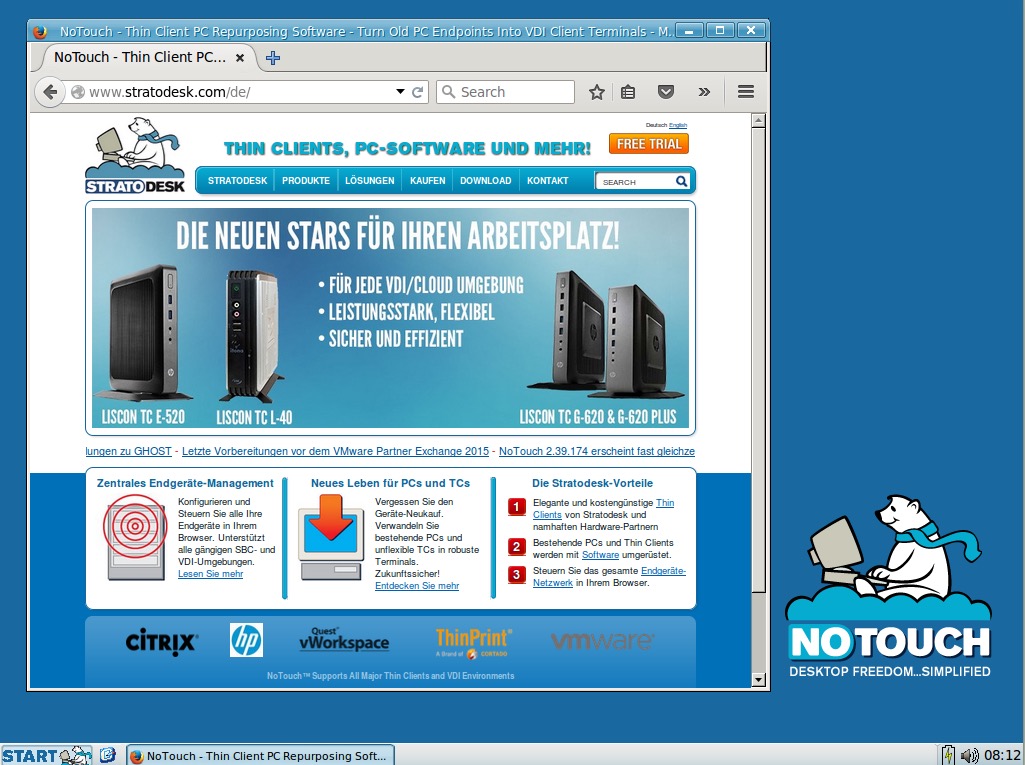The width and height of the screenshot is (1025, 765).
Task: Bookmark this page with the star icon
Action: pos(597,92)
